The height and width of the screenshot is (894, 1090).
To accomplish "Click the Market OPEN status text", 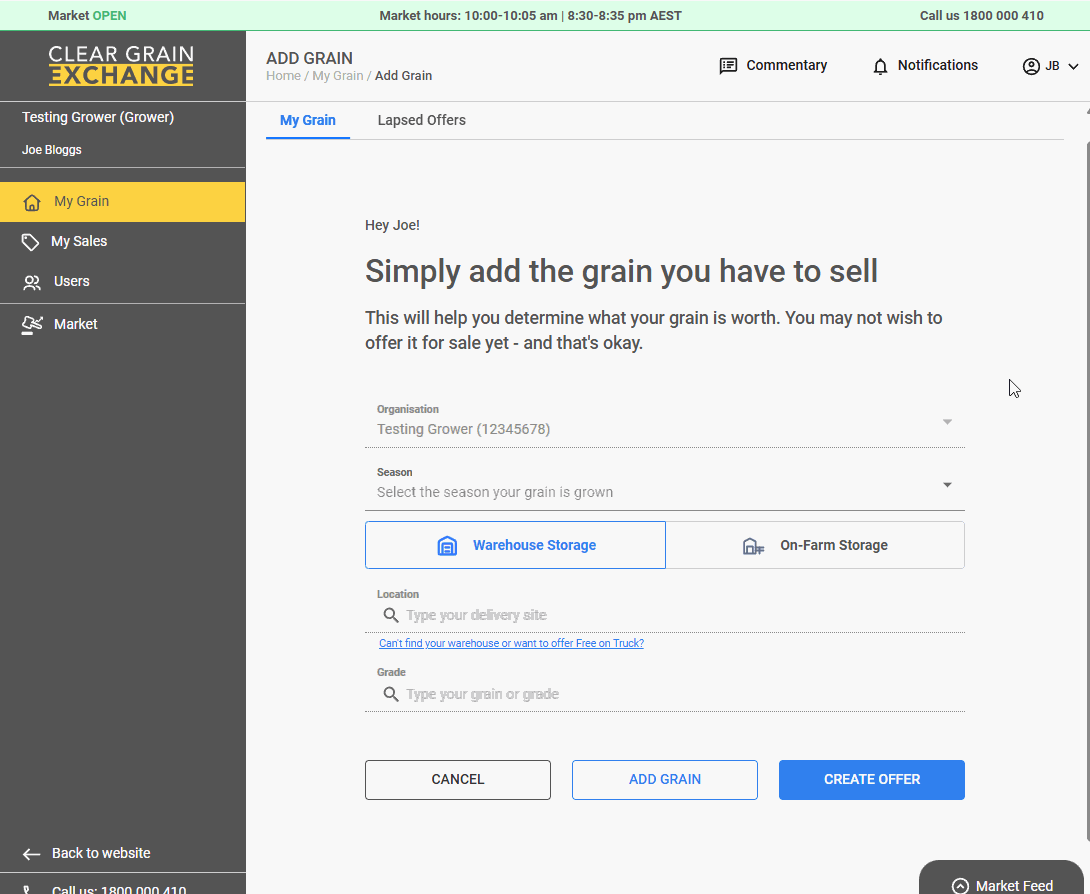I will point(87,15).
